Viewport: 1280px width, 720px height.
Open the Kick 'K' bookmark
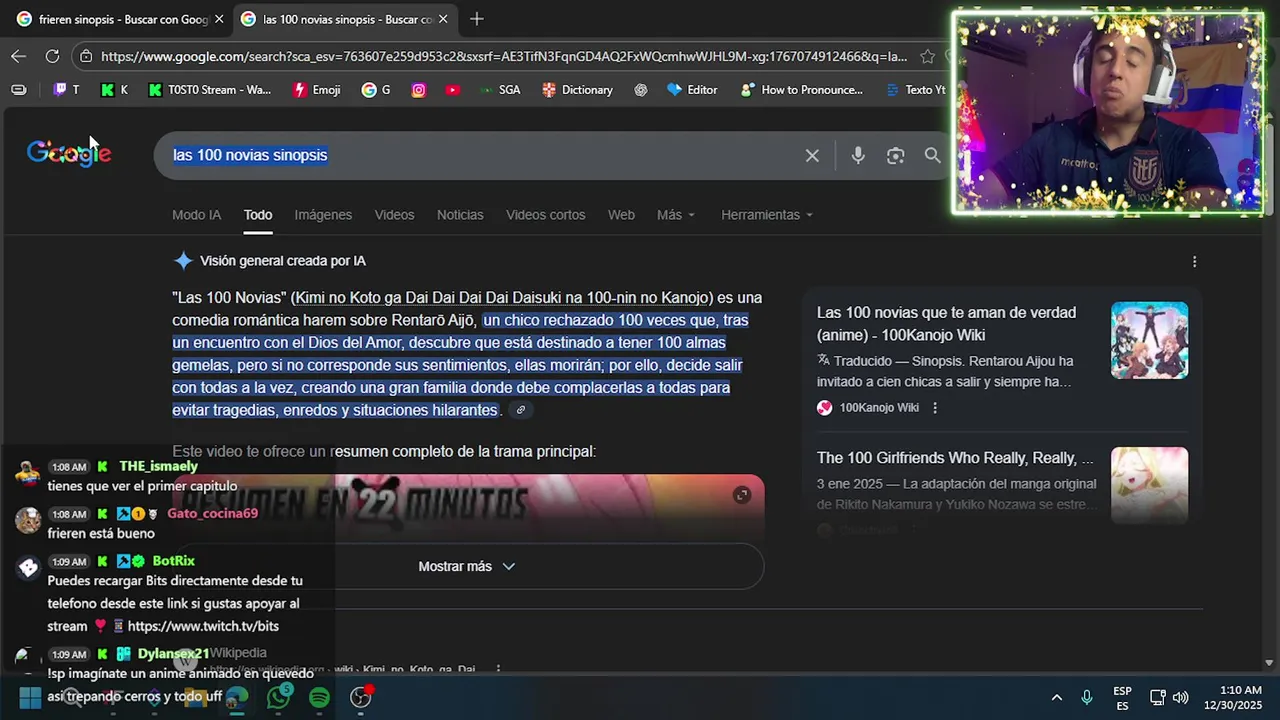114,90
